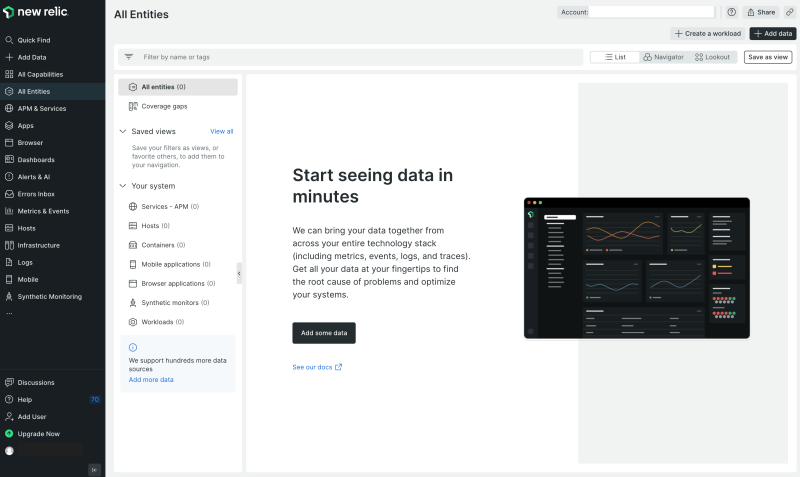Screen dimensions: 800x477
Task: Go to Synthetic Monitoring
Action: pyautogui.click(x=49, y=296)
